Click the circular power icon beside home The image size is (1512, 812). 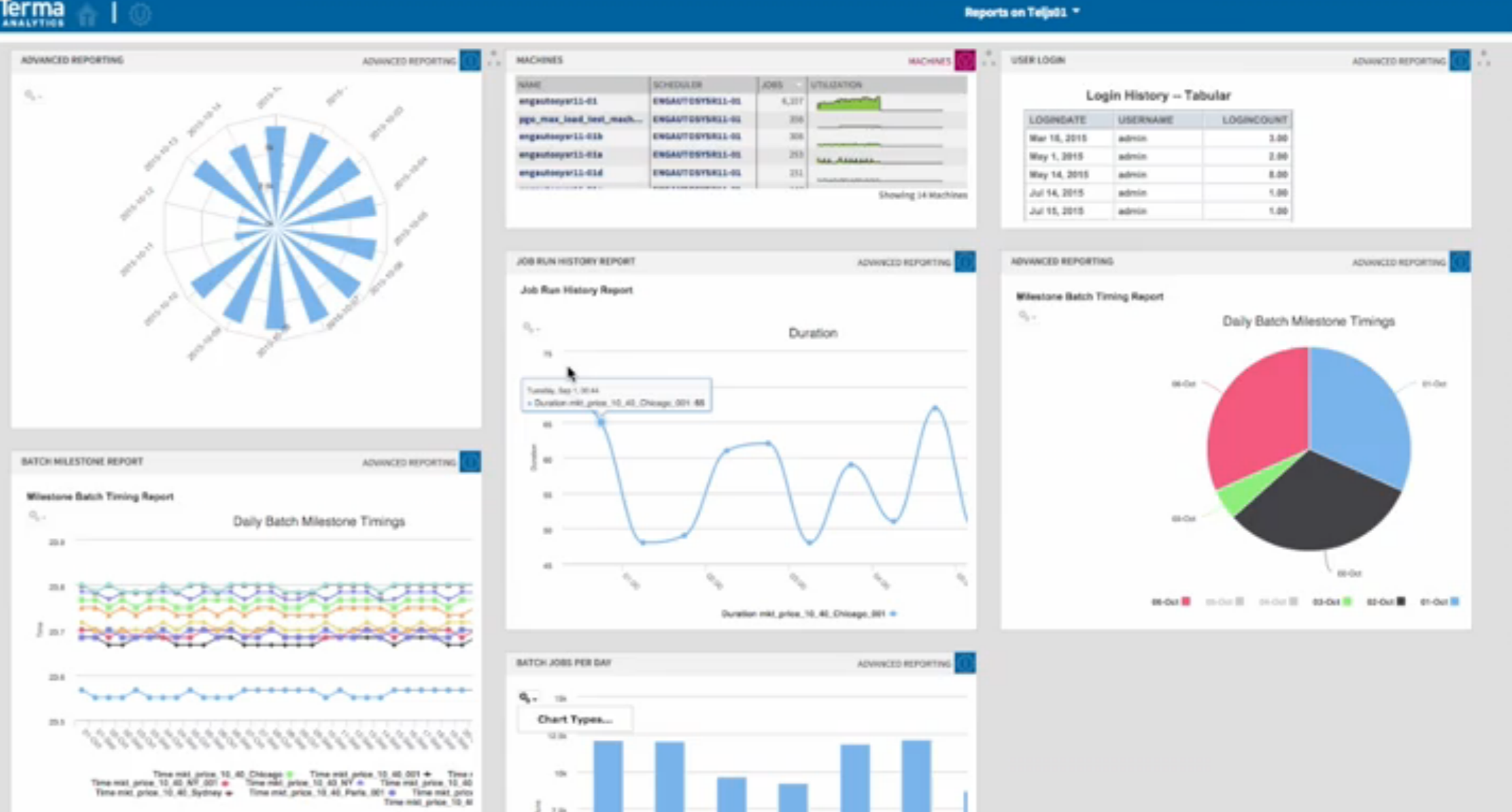[x=140, y=14]
